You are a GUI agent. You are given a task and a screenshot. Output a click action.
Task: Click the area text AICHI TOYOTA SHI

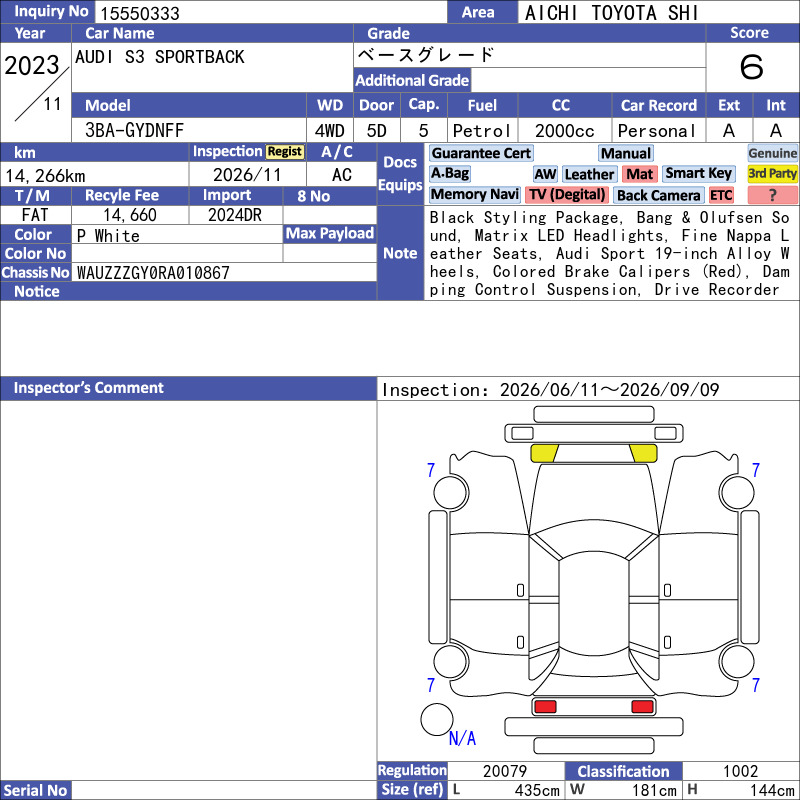[611, 13]
